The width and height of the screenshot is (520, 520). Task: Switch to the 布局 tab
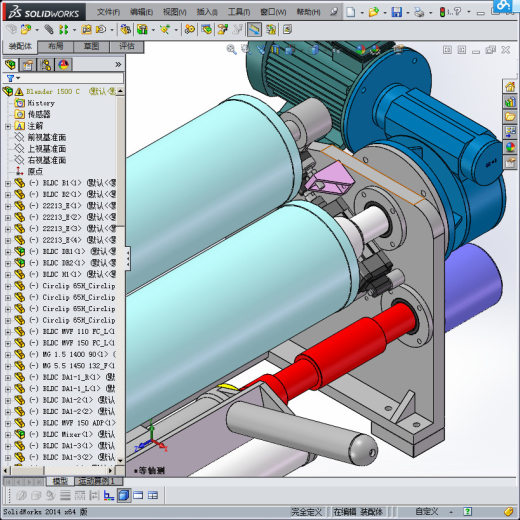(x=56, y=46)
